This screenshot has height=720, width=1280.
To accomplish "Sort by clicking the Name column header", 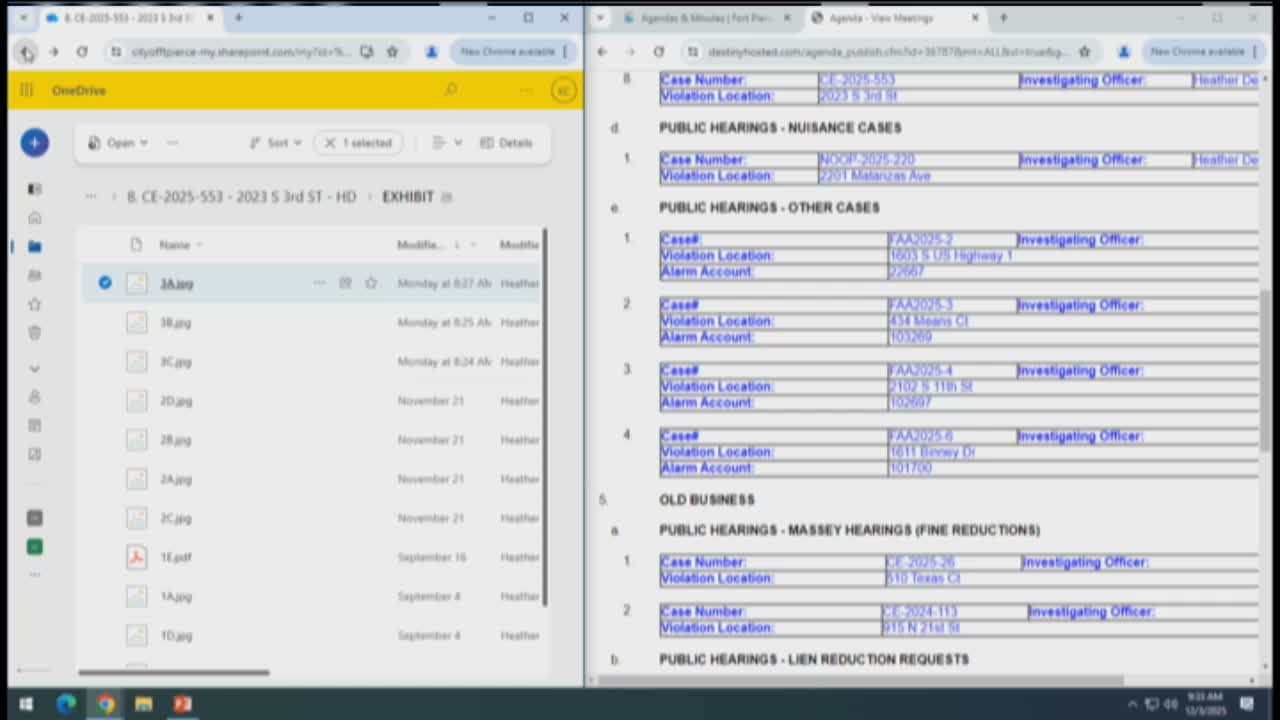I will (175, 245).
